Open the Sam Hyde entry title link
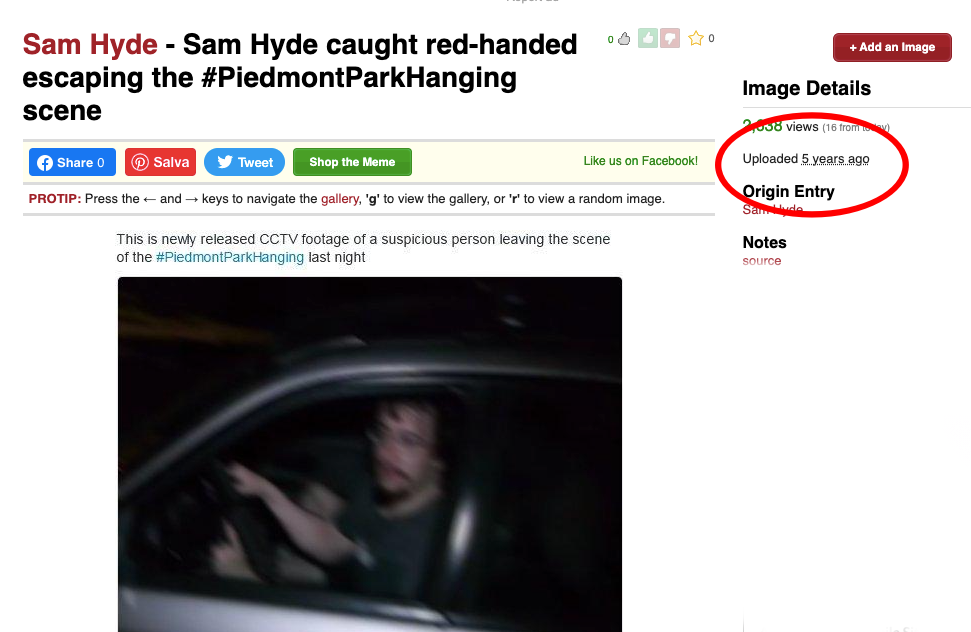The height and width of the screenshot is (632, 971). [x=90, y=45]
